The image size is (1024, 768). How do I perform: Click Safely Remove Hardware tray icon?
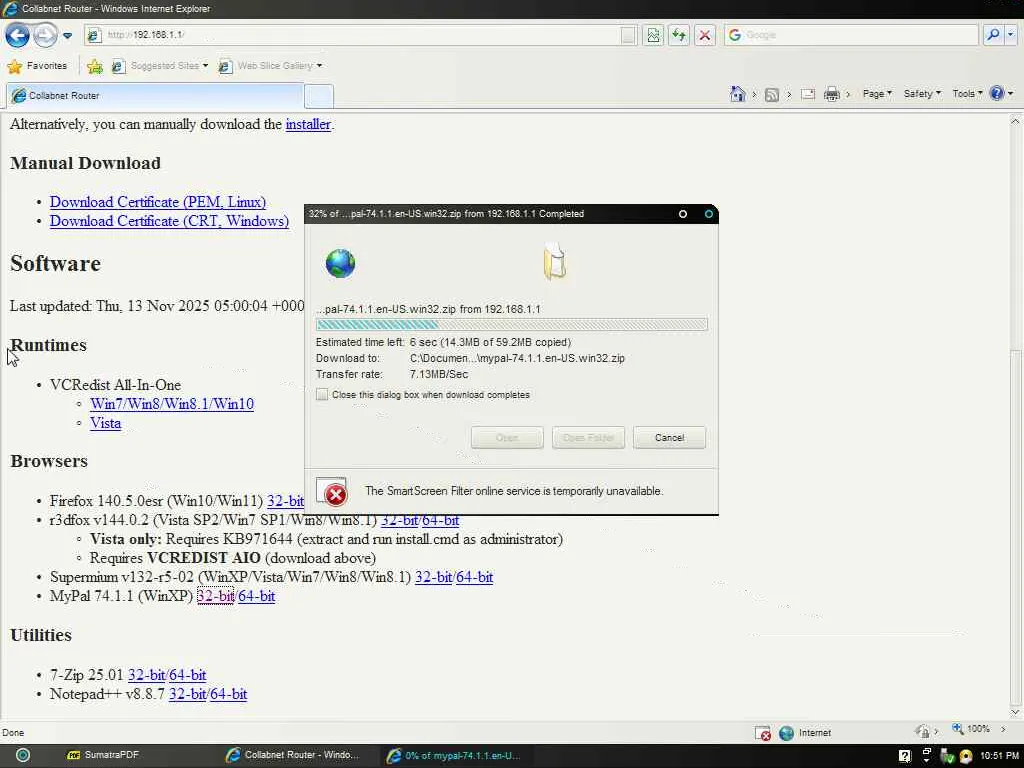tap(946, 756)
